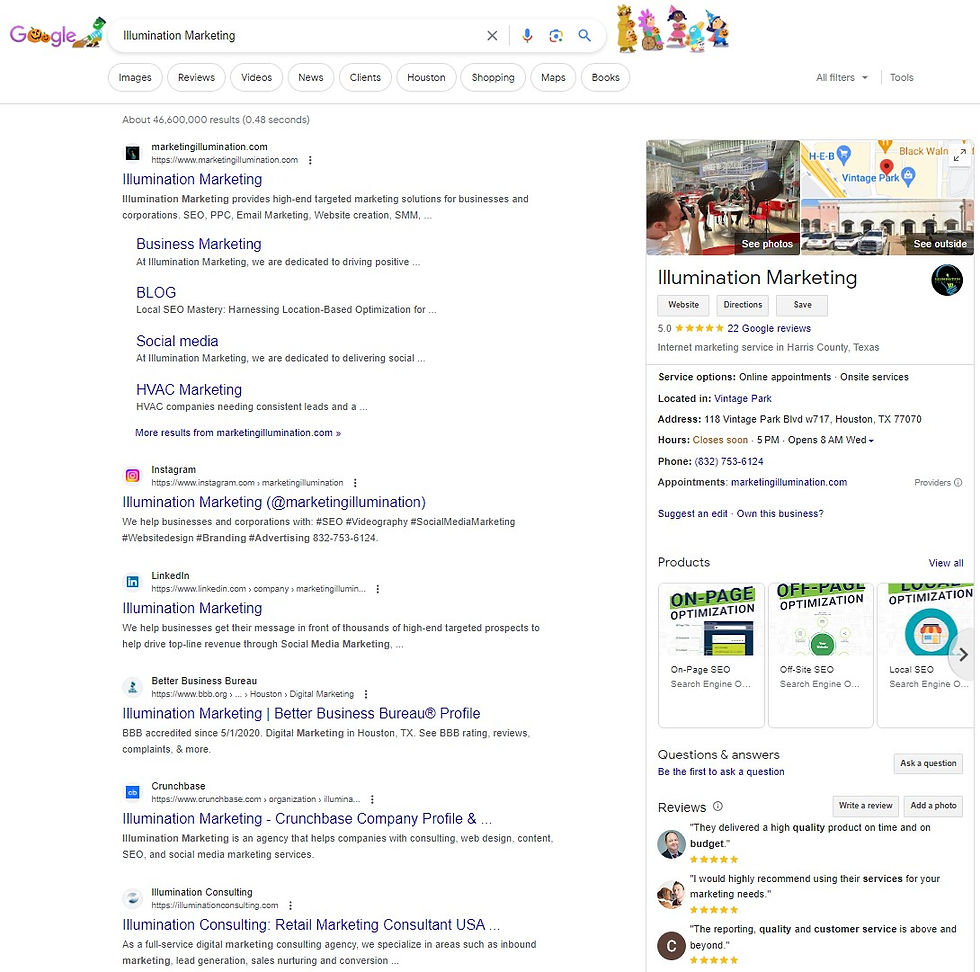Click the Ask a question button
Viewport: 980px width, 972px height.
[x=928, y=763]
